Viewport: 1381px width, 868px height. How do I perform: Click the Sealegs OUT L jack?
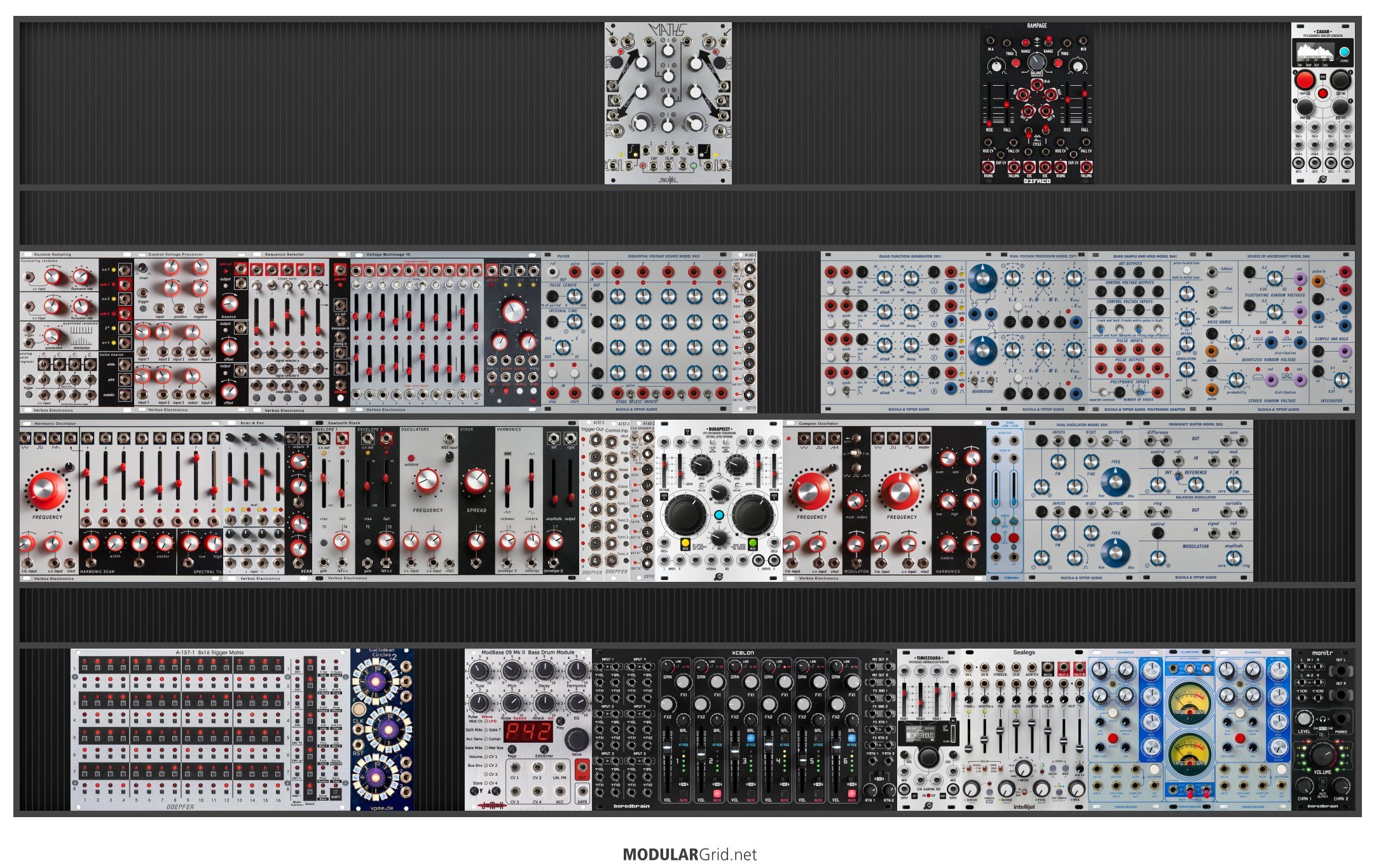click(x=1064, y=666)
